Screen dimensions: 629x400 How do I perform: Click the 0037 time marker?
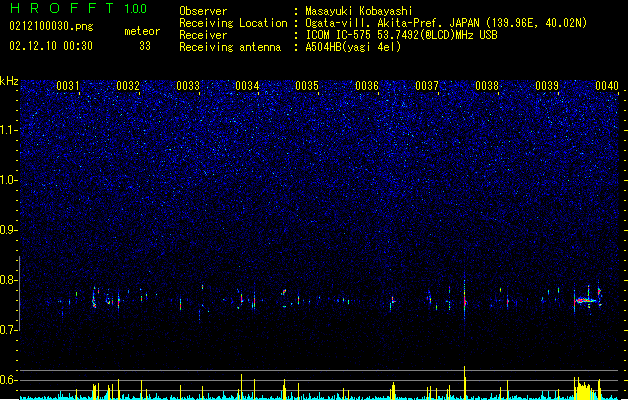pyautogui.click(x=427, y=86)
